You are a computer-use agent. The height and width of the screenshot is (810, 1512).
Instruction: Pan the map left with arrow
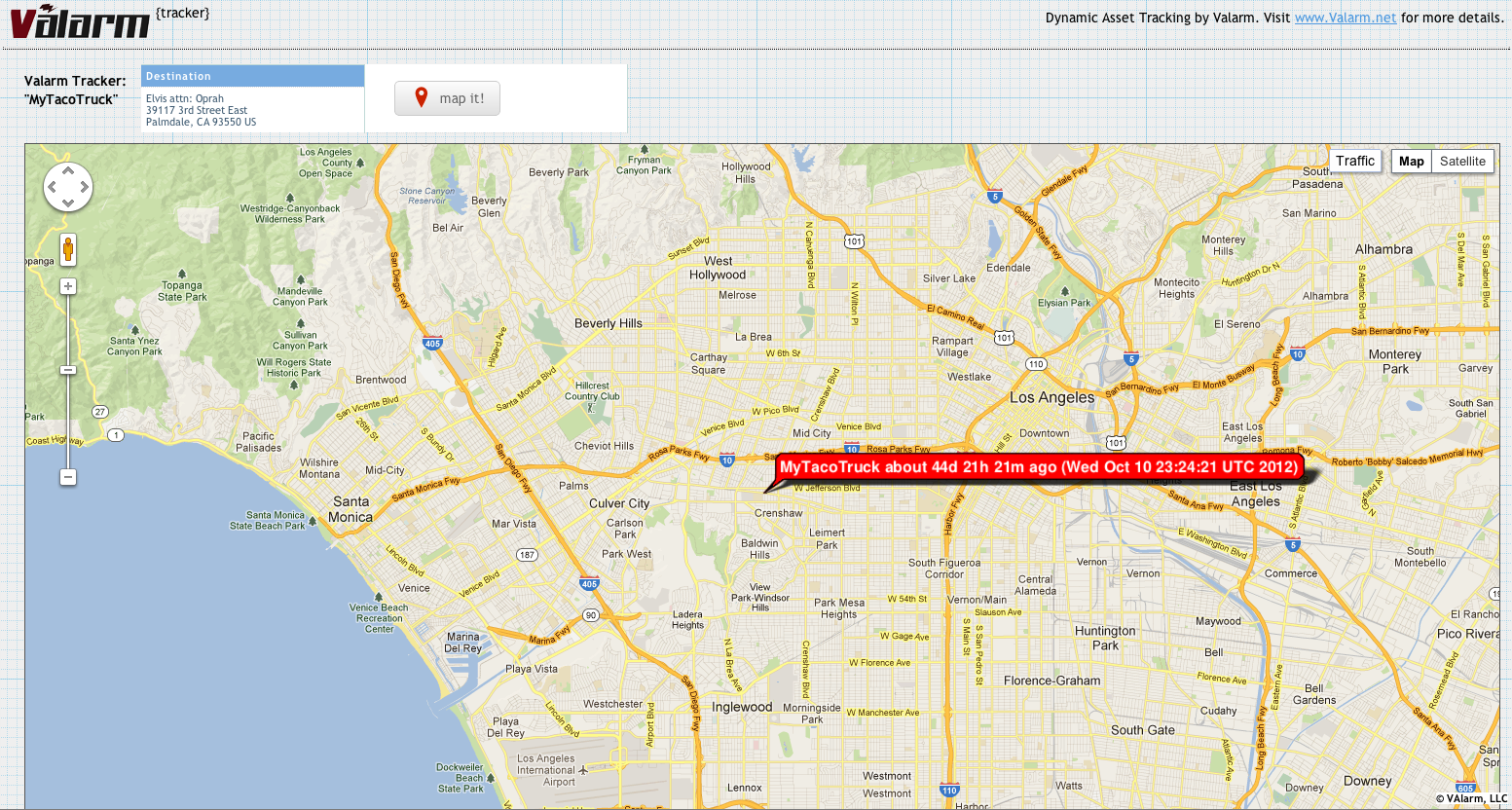pos(53,186)
